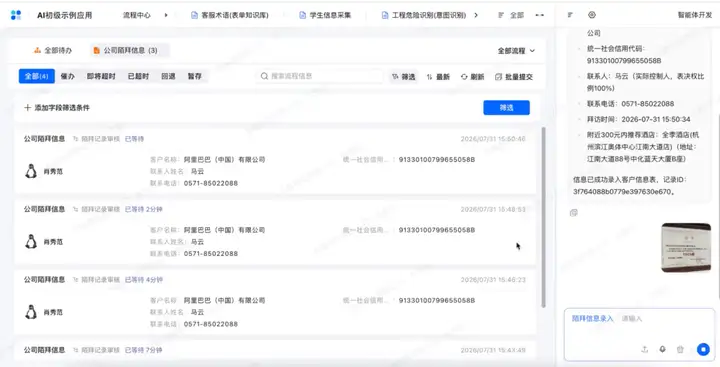The image size is (720, 367).
Task: Open the 客服术语(表单知识库) tab
Action: [230, 15]
